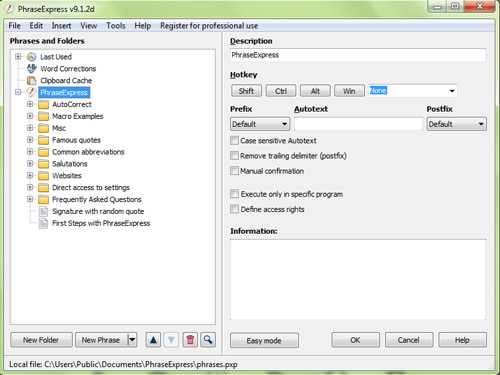
Task: Open the Tools menu
Action: [116, 26]
